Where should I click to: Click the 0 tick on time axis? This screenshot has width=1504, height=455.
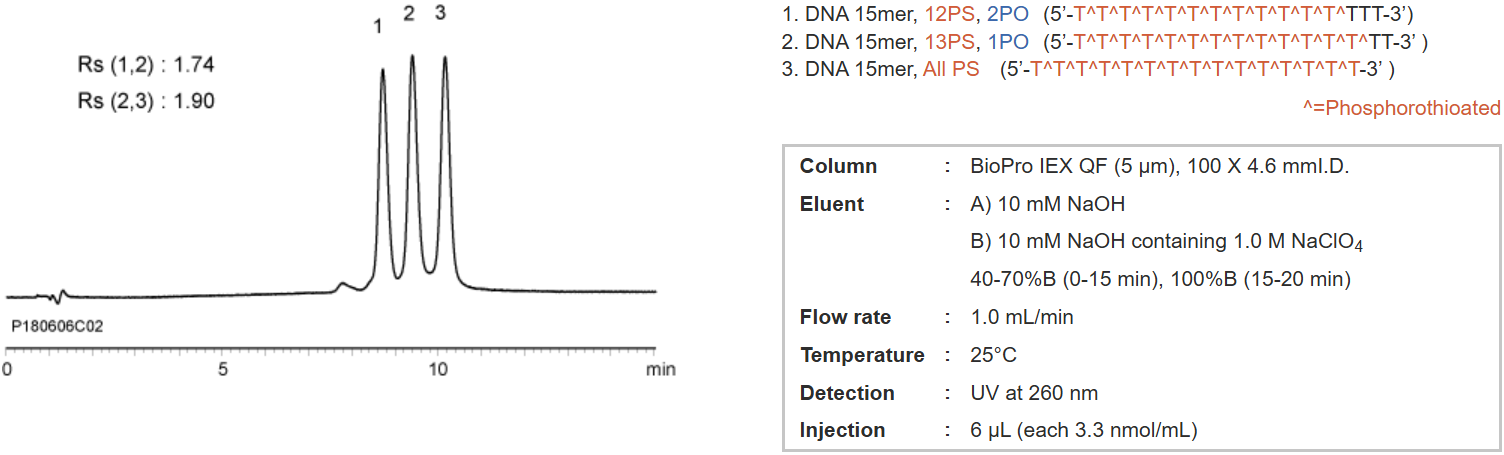pyautogui.click(x=8, y=370)
